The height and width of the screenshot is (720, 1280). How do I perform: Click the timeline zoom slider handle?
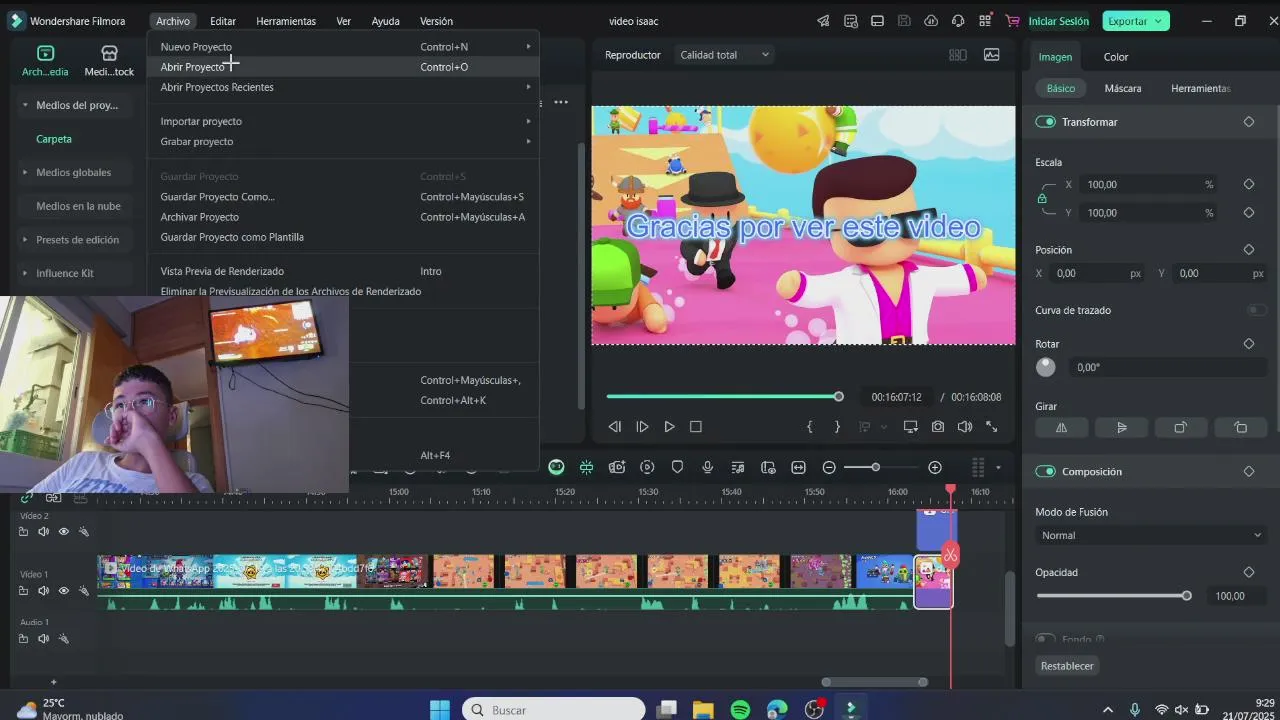[875, 467]
